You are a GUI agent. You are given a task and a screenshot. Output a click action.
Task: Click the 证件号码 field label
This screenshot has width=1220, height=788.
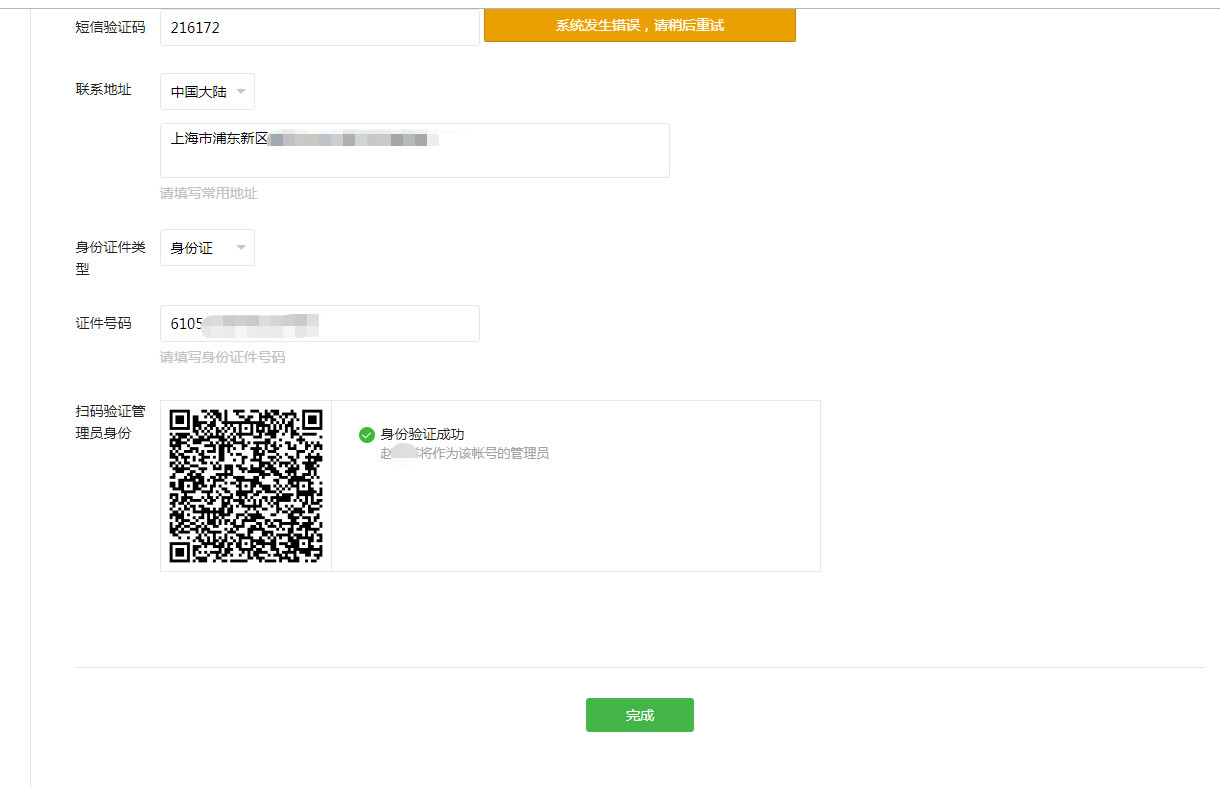[103, 323]
